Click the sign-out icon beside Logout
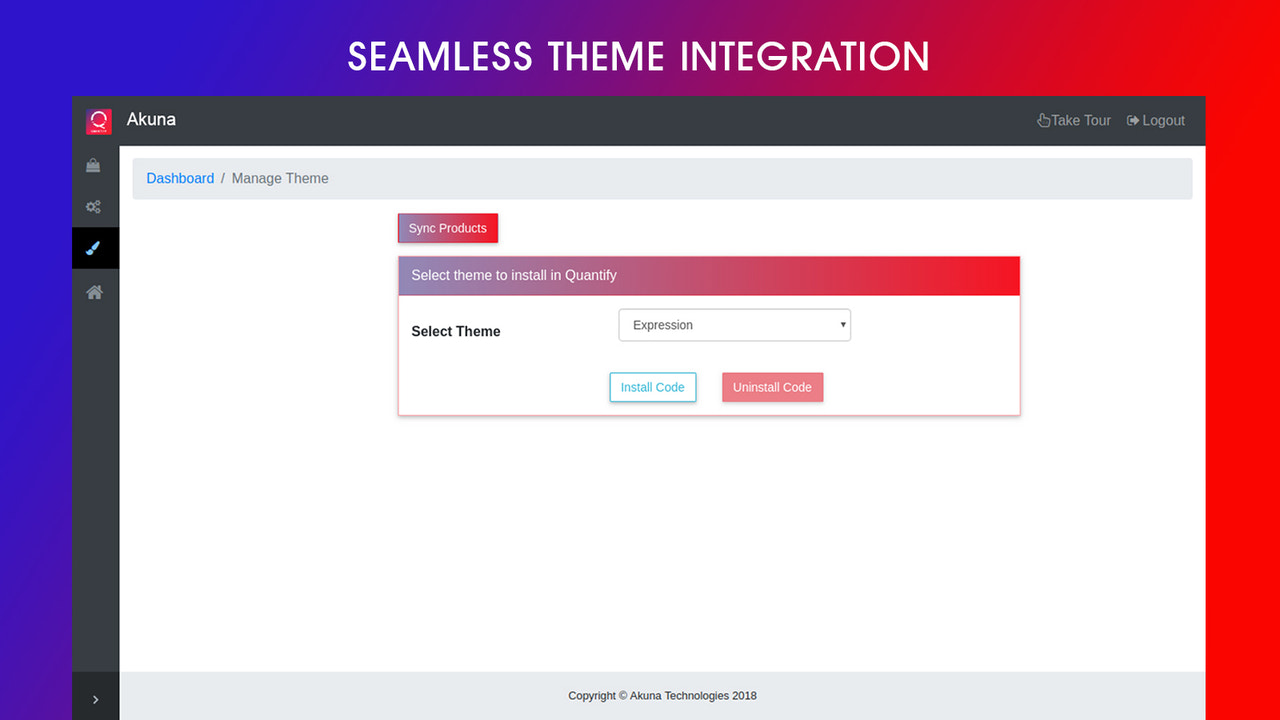Image resolution: width=1280 pixels, height=720 pixels. click(1131, 120)
